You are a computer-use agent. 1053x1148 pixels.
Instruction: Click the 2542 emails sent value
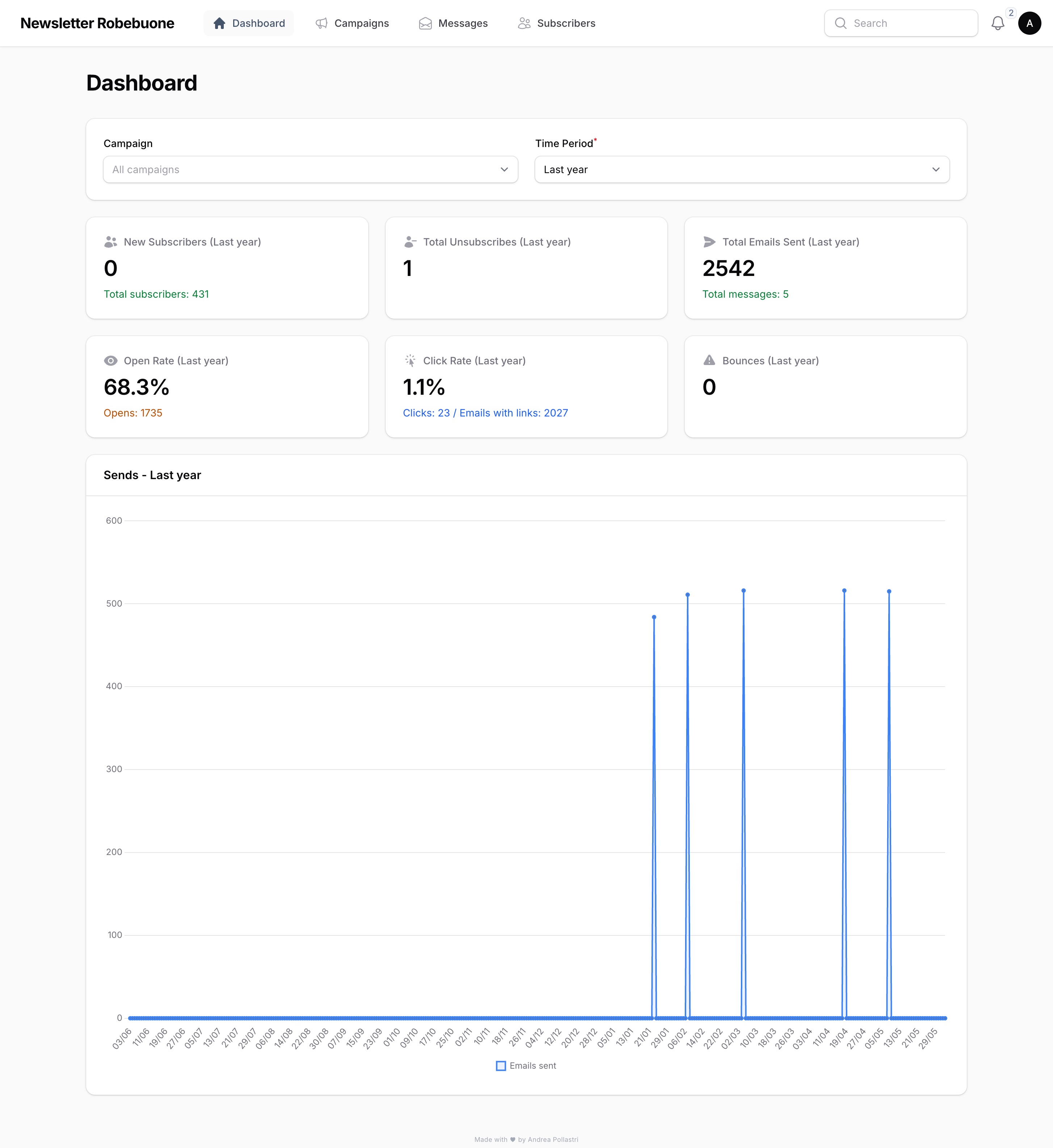point(729,268)
